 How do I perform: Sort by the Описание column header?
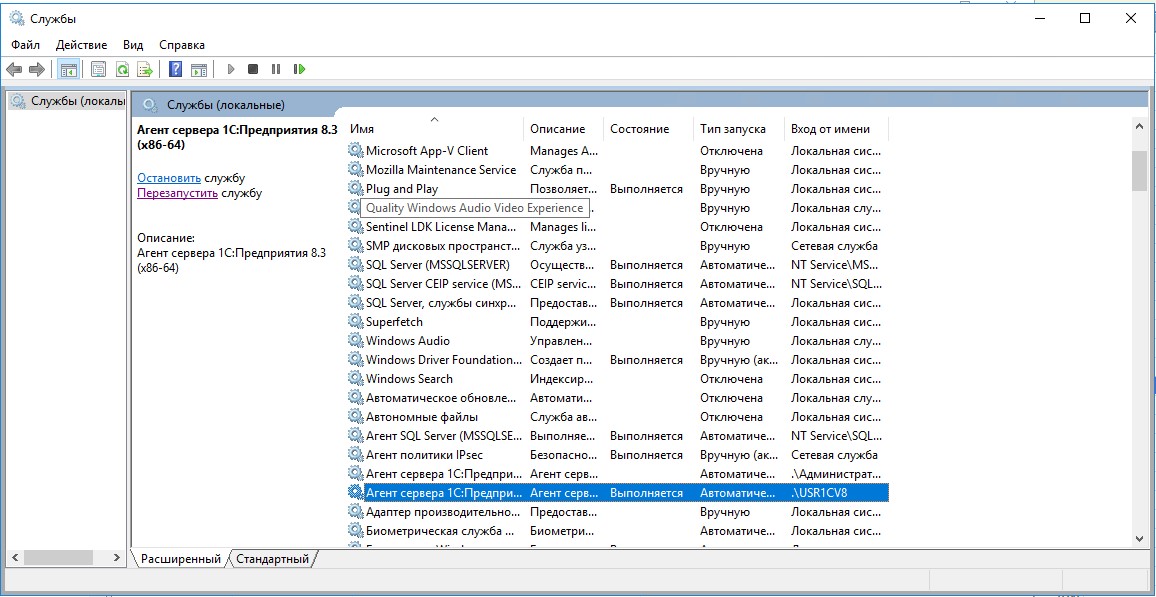click(564, 129)
